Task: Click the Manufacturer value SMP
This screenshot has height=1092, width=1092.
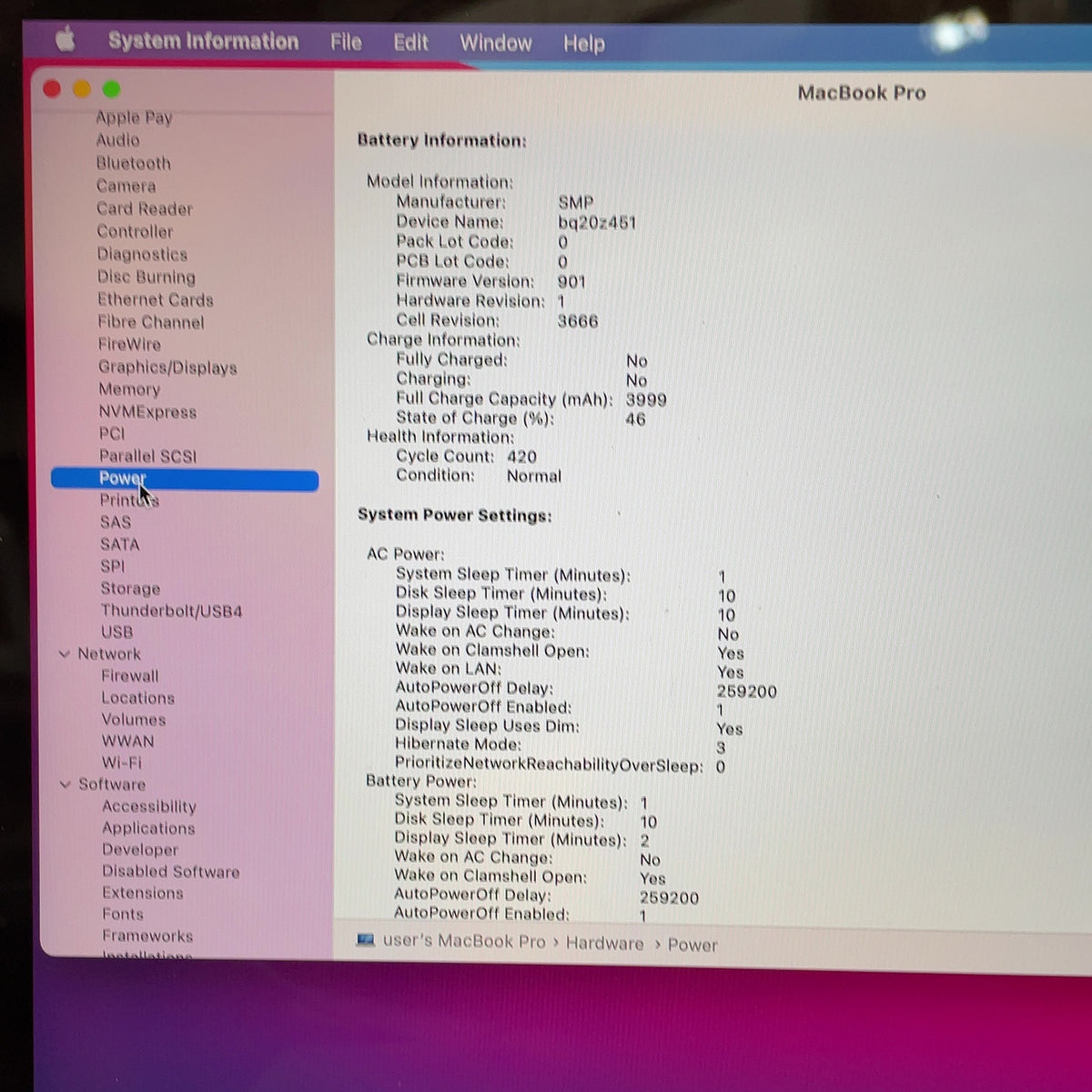Action: (x=576, y=202)
